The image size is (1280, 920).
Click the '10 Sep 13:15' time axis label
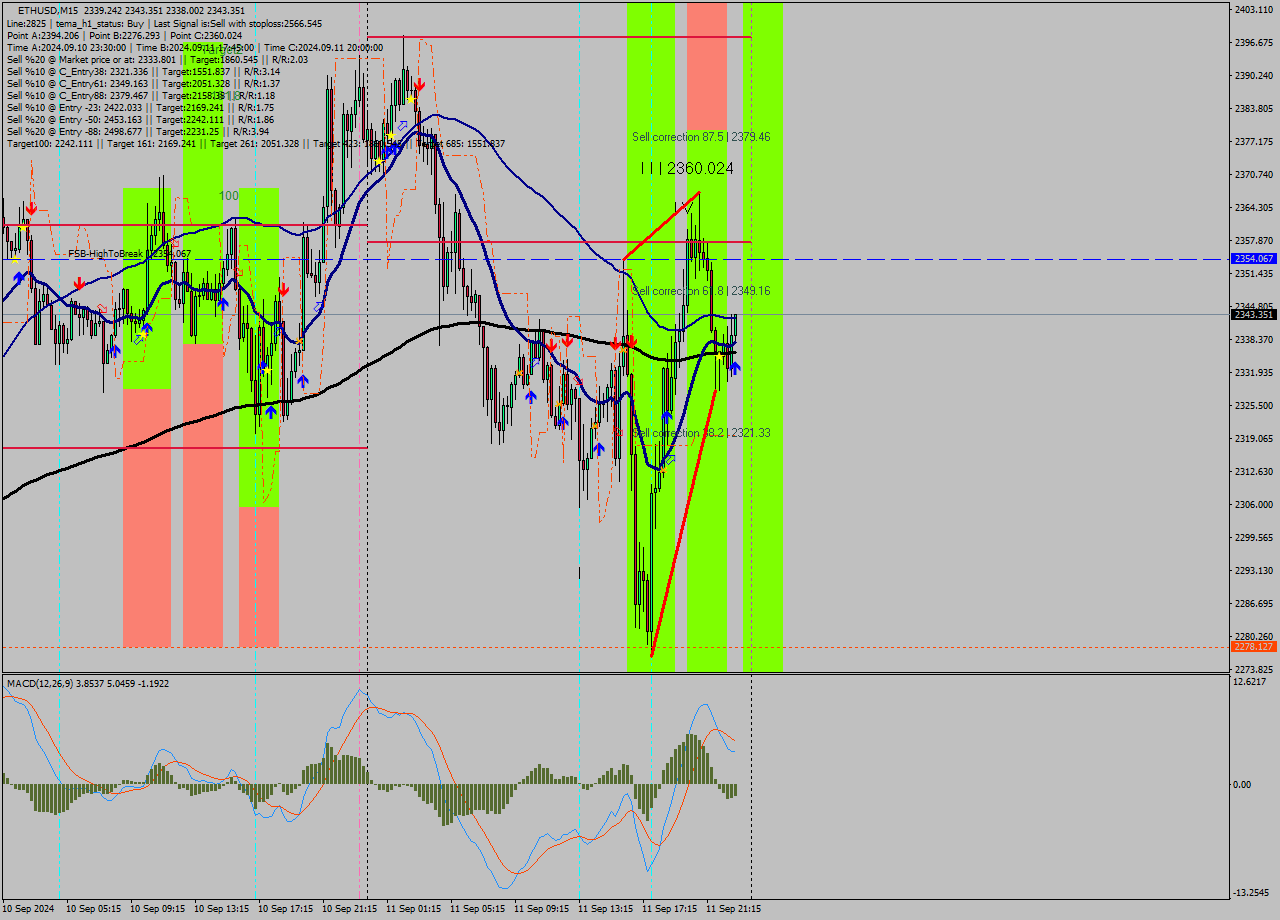(x=221, y=909)
